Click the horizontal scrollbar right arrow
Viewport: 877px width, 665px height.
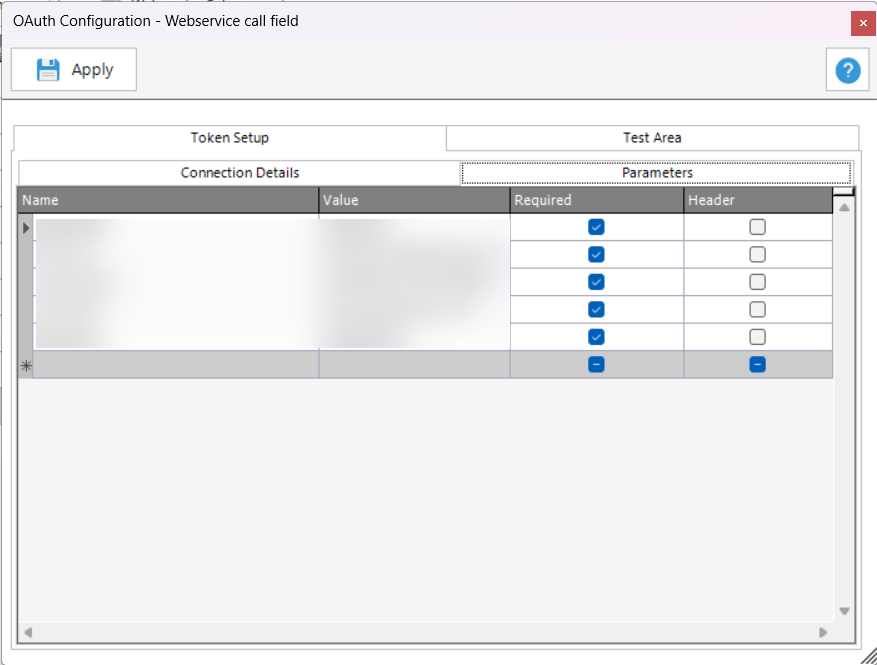[823, 632]
